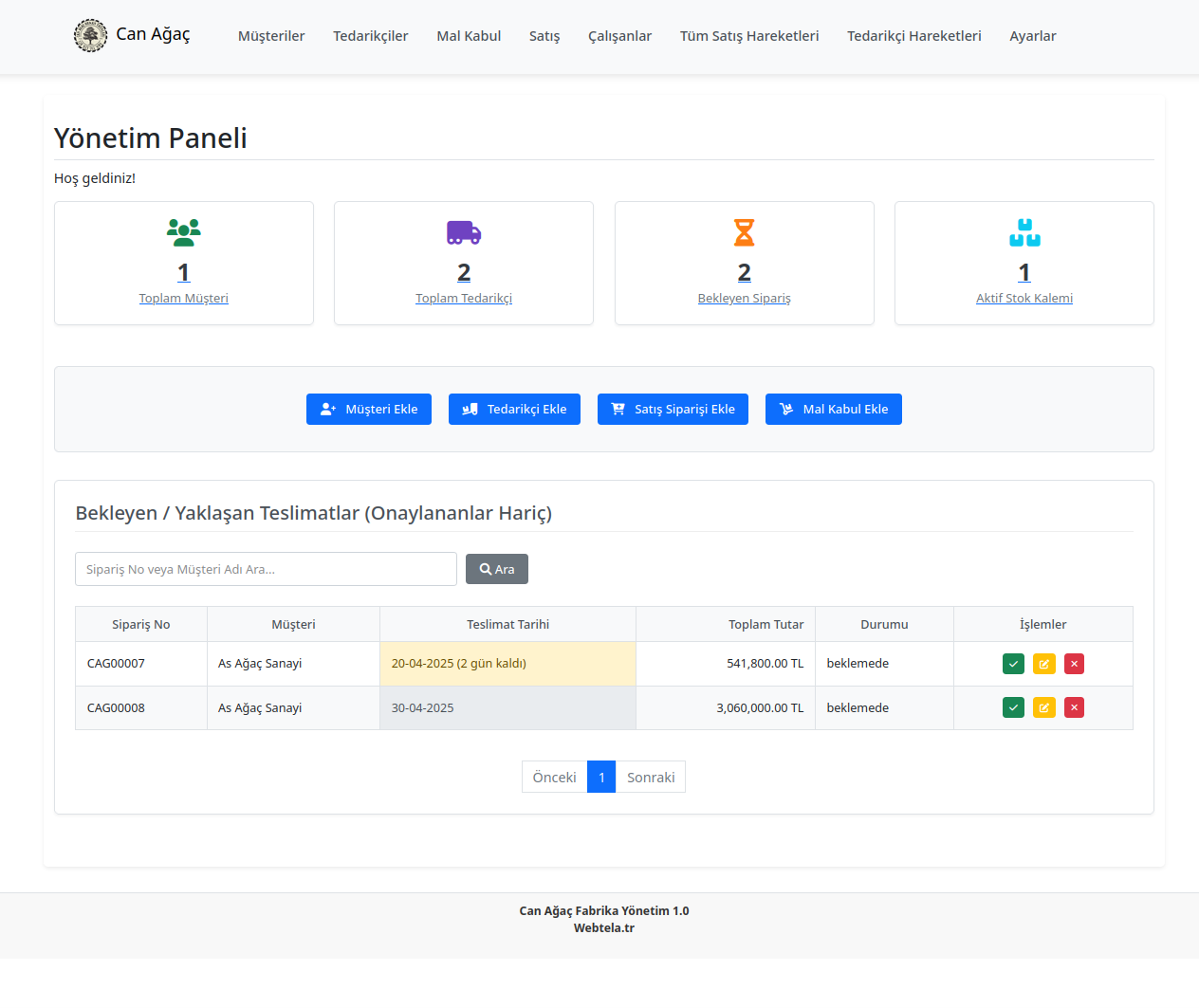This screenshot has width=1199, height=1008.
Task: Click the Sipariş No column header
Action: click(141, 624)
